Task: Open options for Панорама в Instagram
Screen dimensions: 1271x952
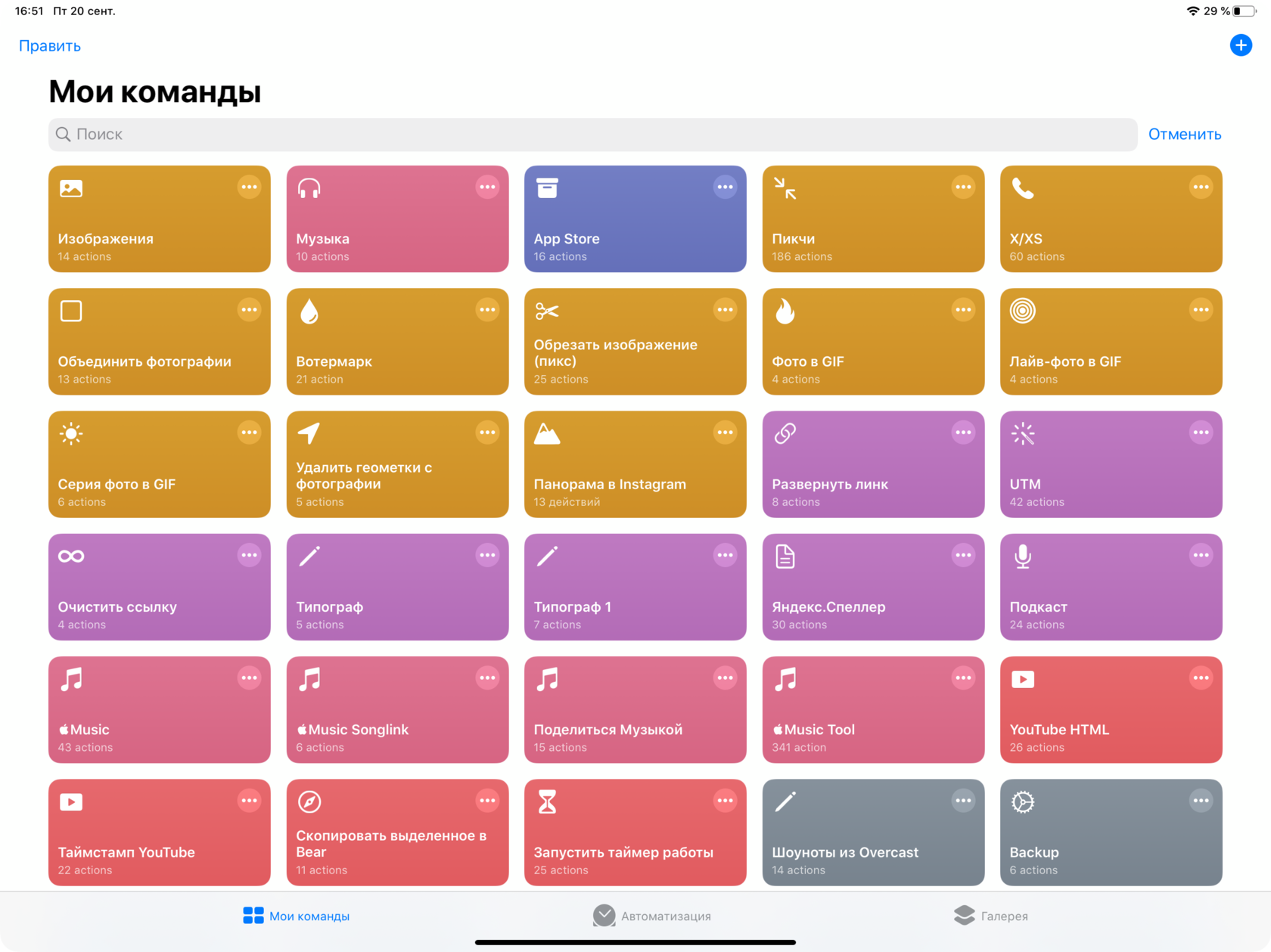Action: (725, 433)
